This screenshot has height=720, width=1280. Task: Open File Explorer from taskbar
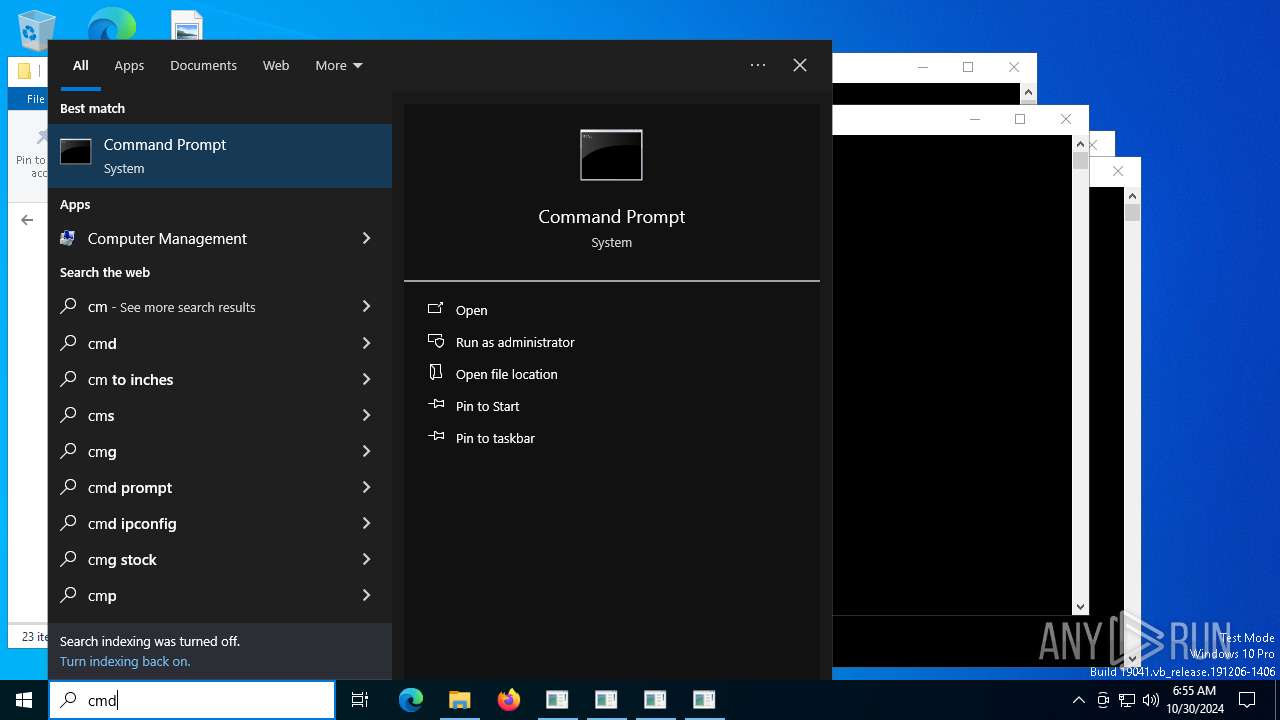point(459,700)
